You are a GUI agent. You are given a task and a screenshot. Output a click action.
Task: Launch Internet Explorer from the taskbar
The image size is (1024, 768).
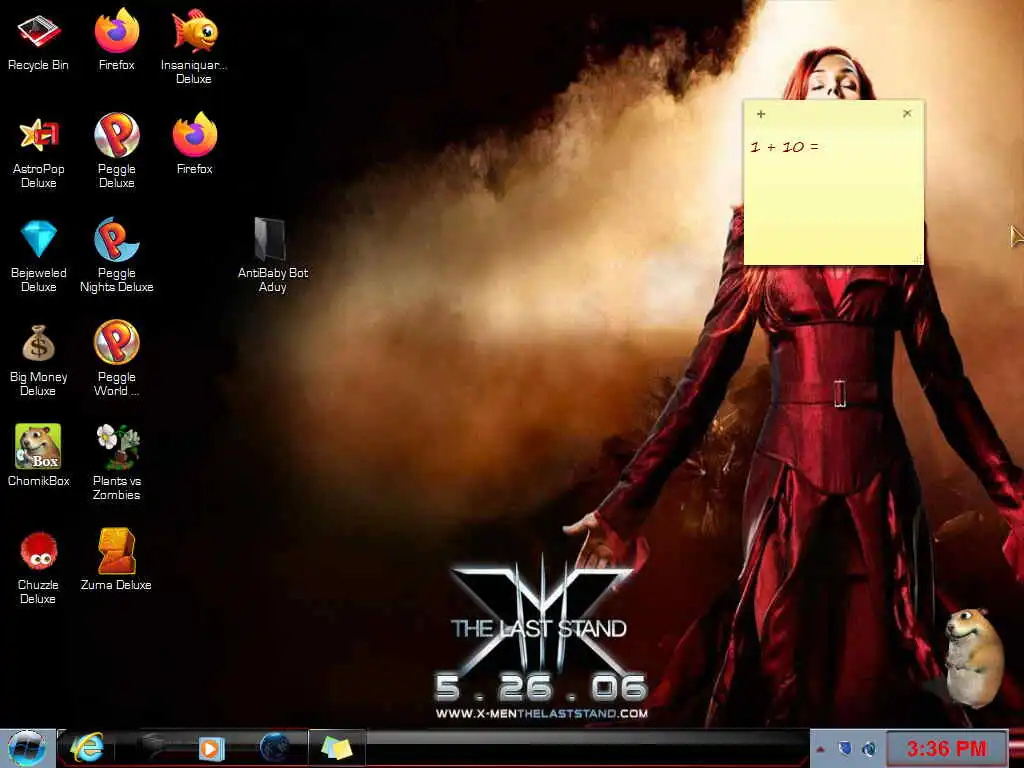click(86, 748)
